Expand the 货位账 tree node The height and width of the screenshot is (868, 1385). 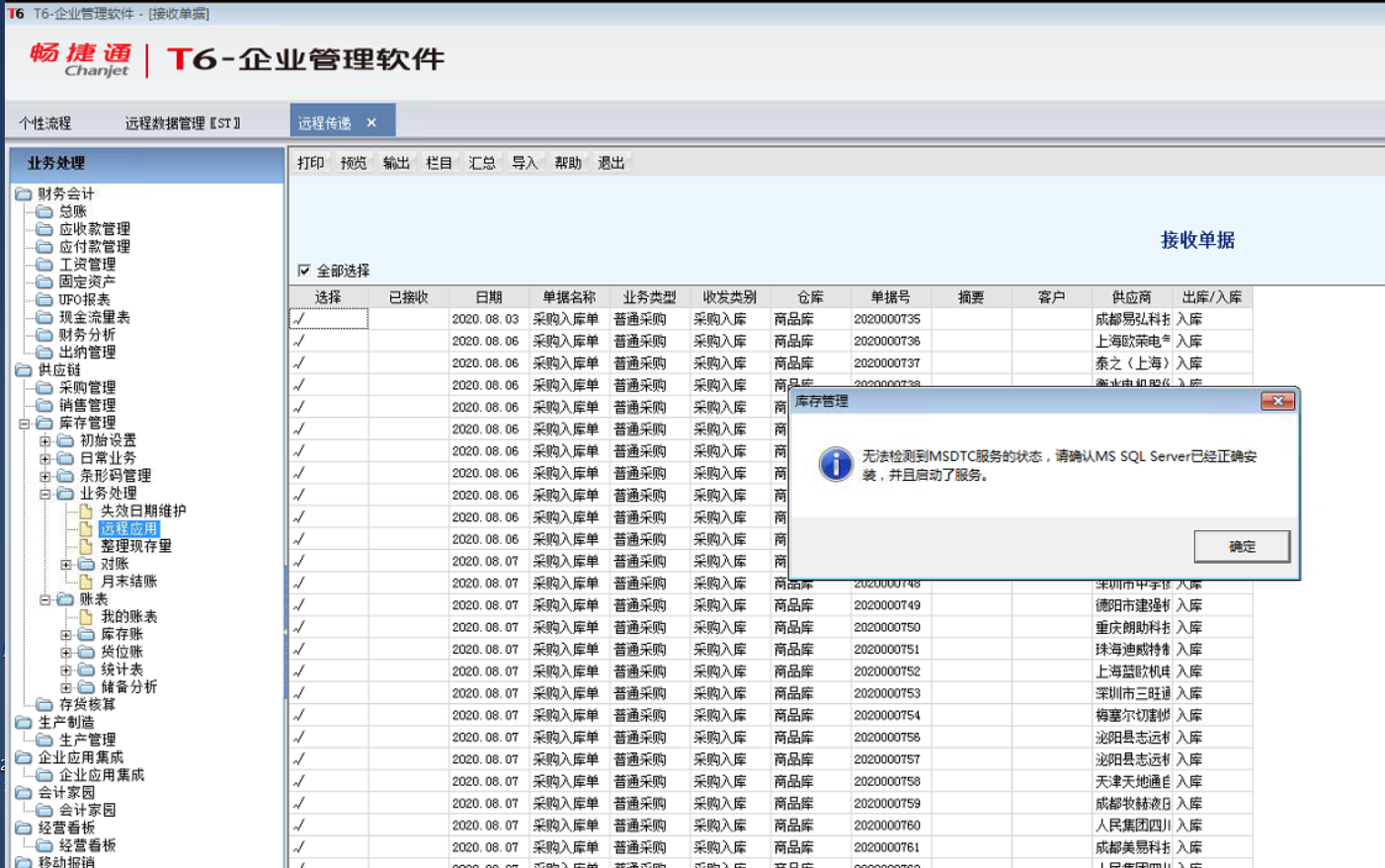pos(66,652)
